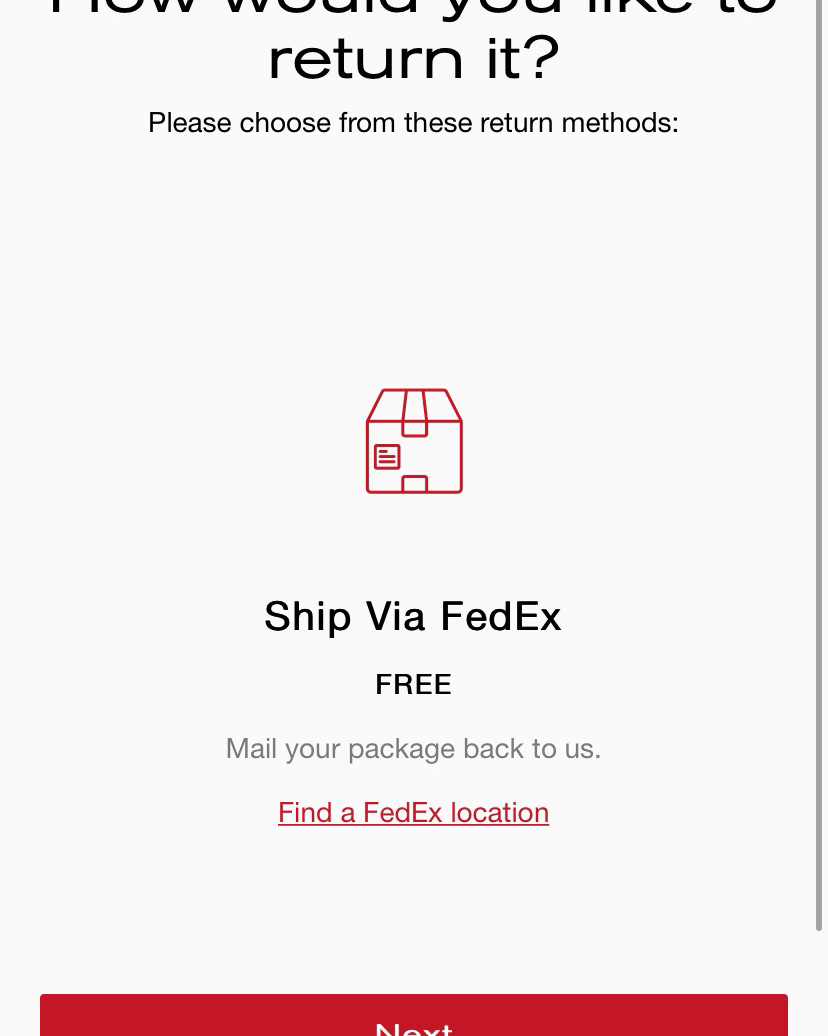Click the word 'FedEx' in the option title
This screenshot has height=1036, width=828.
click(x=501, y=616)
